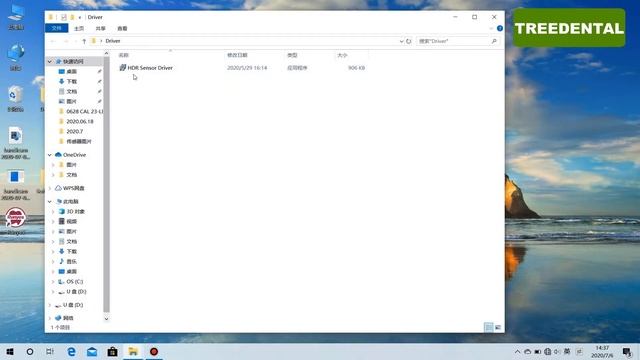The height and width of the screenshot is (360, 640).
Task: Select 网络 (Network) in the navigation pane
Action: tap(68, 318)
